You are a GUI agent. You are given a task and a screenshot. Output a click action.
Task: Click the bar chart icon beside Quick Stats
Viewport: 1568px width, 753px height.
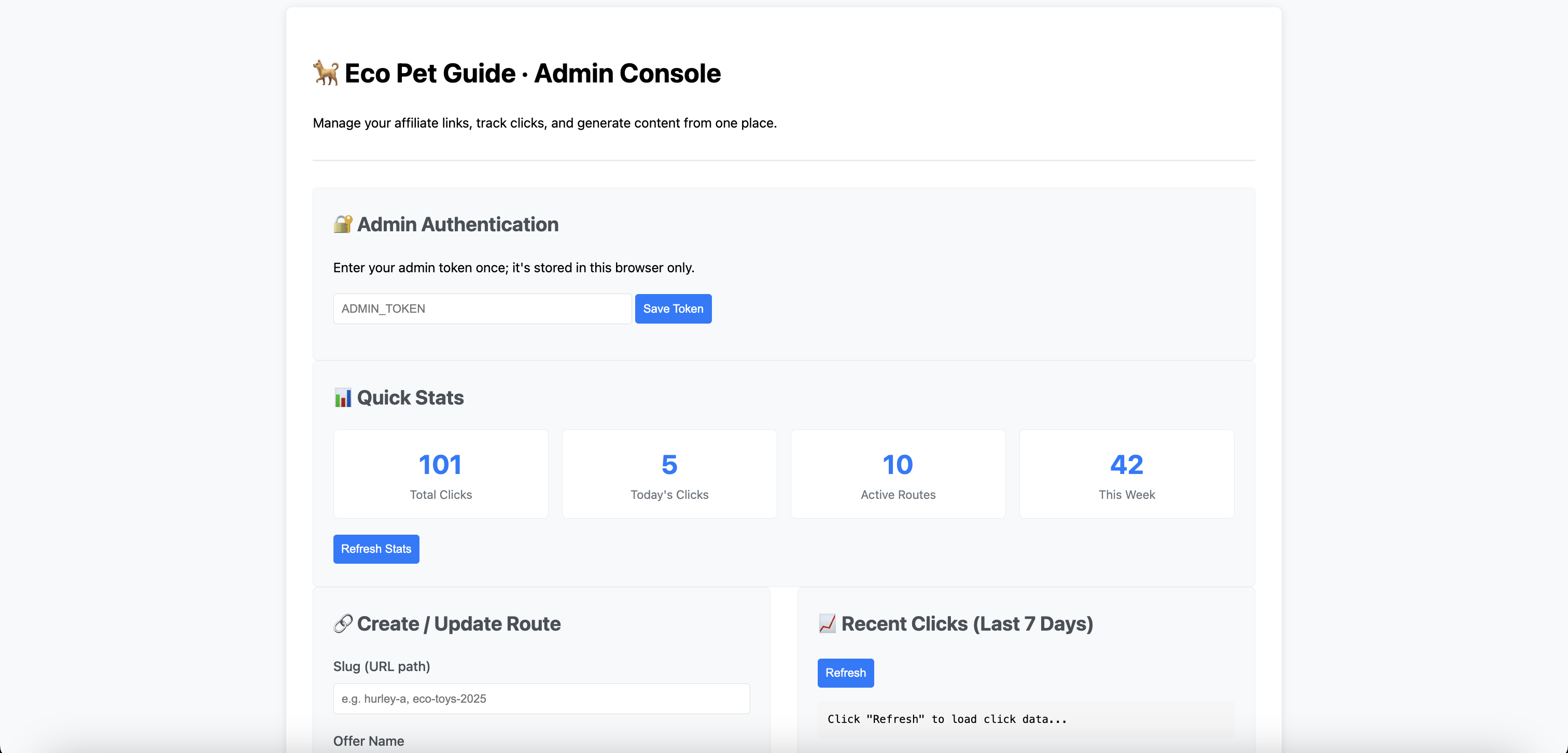[x=343, y=397]
